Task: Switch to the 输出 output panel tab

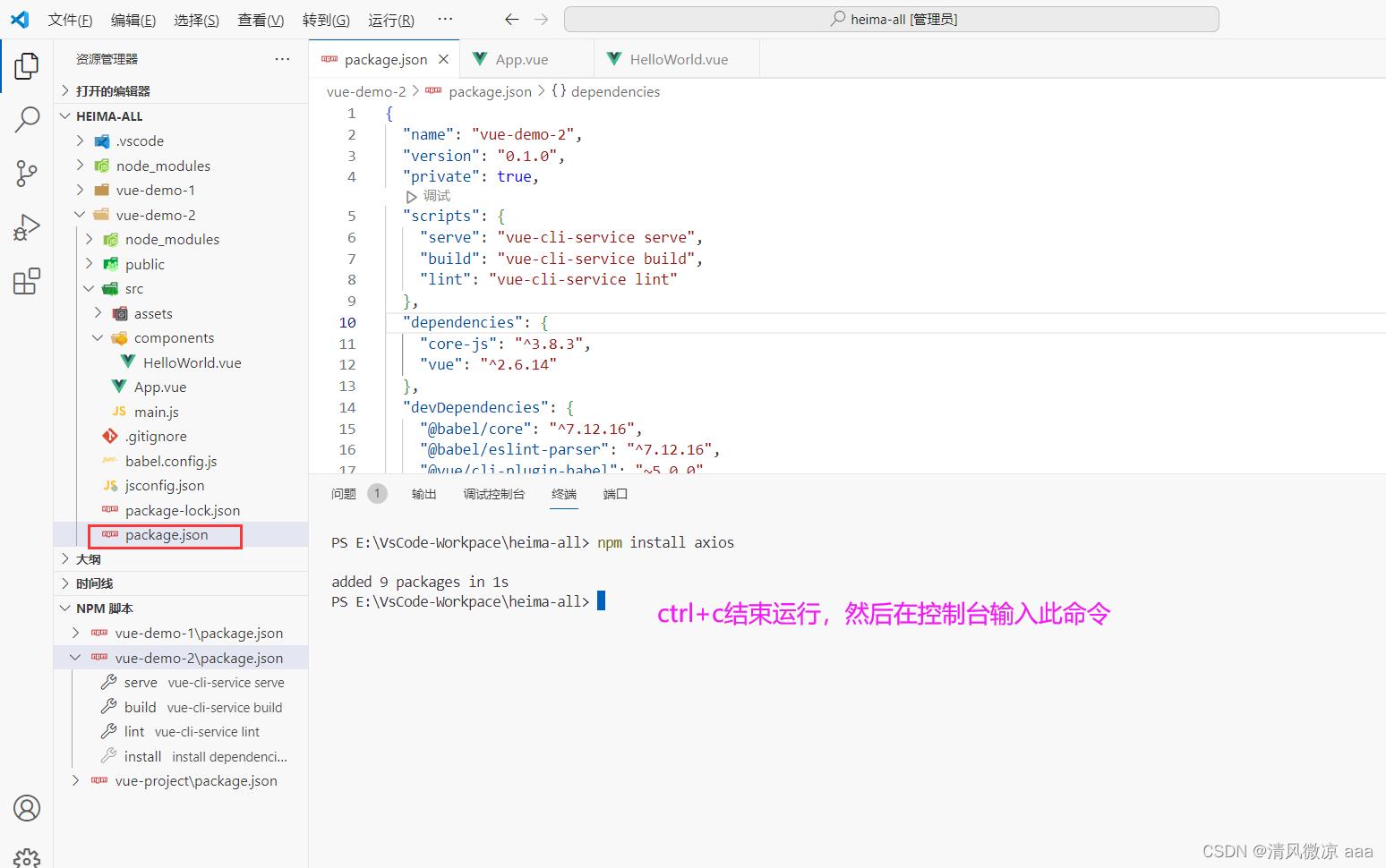Action: coord(423,494)
